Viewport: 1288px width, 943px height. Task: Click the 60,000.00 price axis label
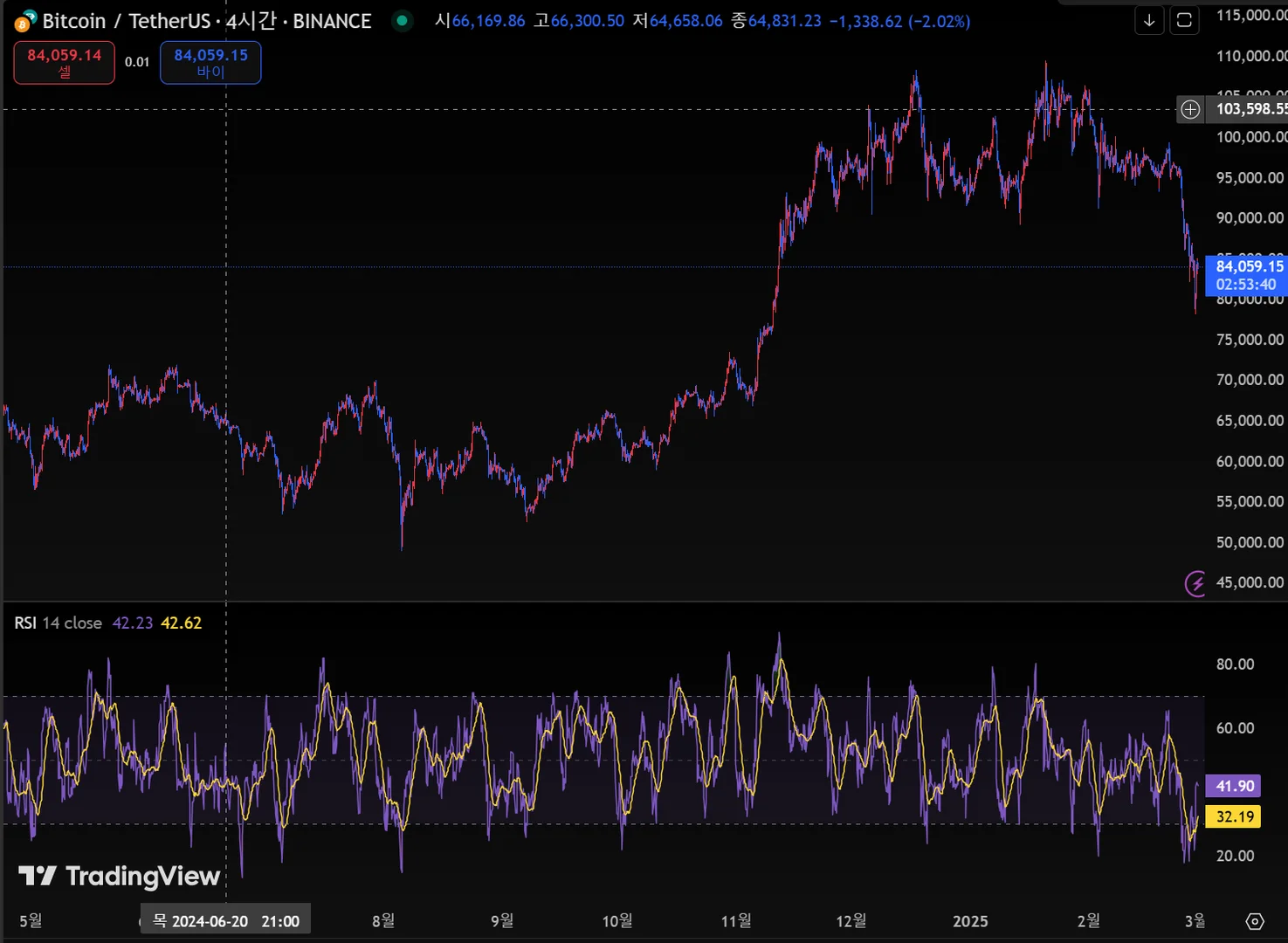point(1250,461)
